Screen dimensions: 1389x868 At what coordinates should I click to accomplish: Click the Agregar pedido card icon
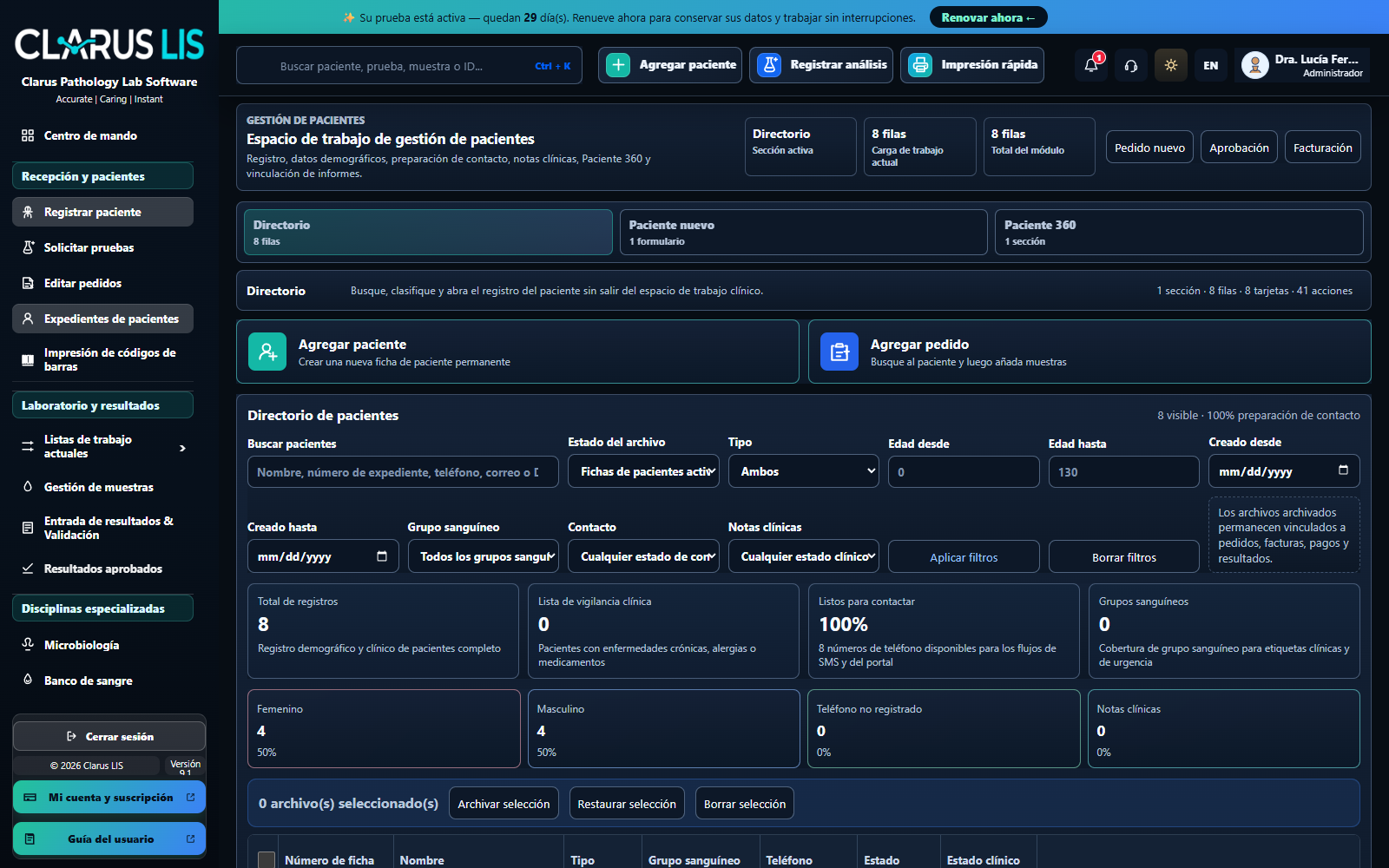click(x=839, y=352)
